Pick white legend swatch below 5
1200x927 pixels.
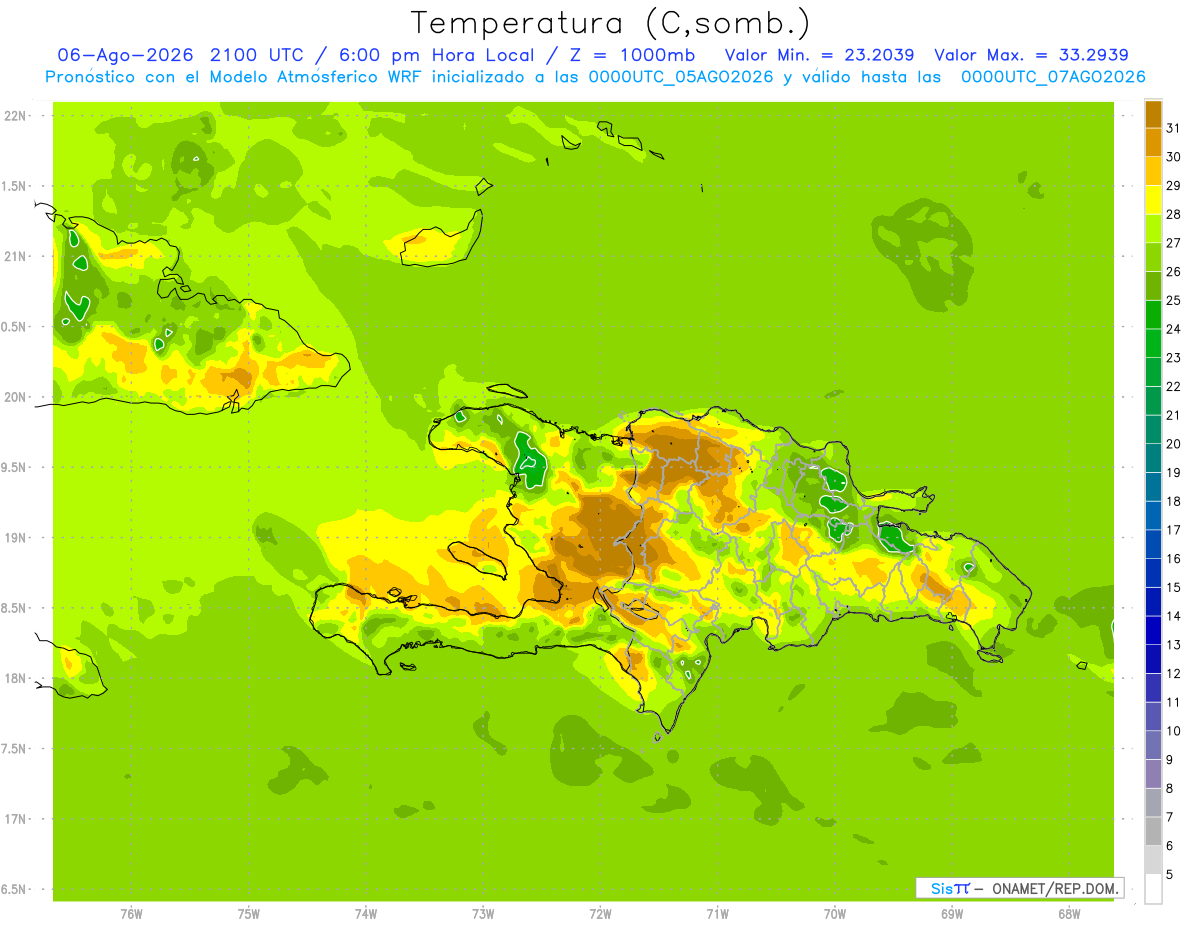coord(1153,889)
